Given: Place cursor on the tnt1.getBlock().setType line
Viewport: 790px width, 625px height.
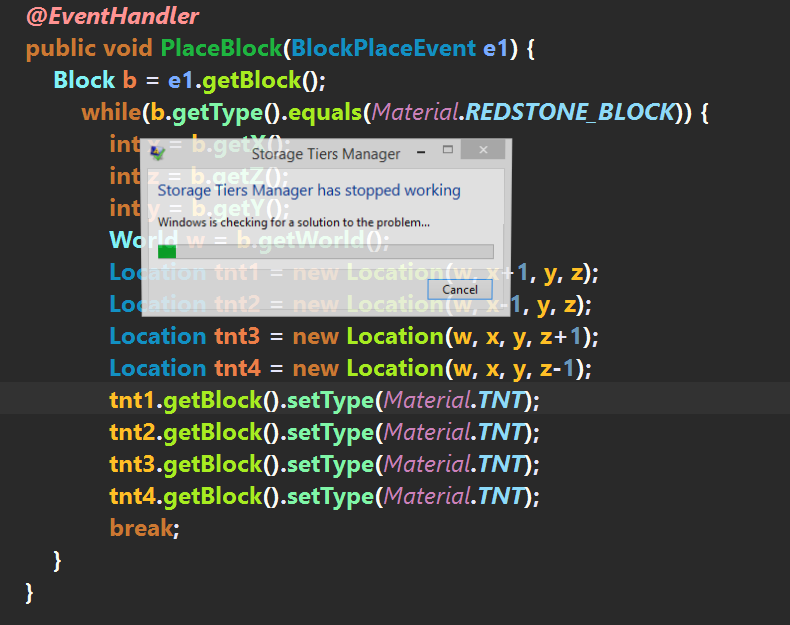Looking at the screenshot, I should coord(324,400).
